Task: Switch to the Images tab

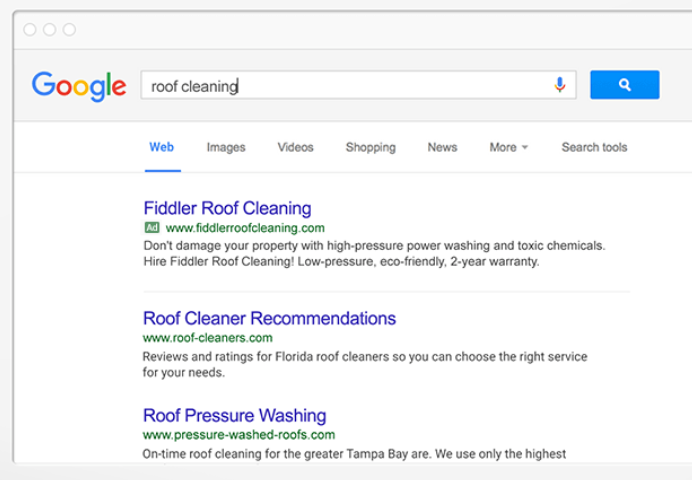Action: 226,147
